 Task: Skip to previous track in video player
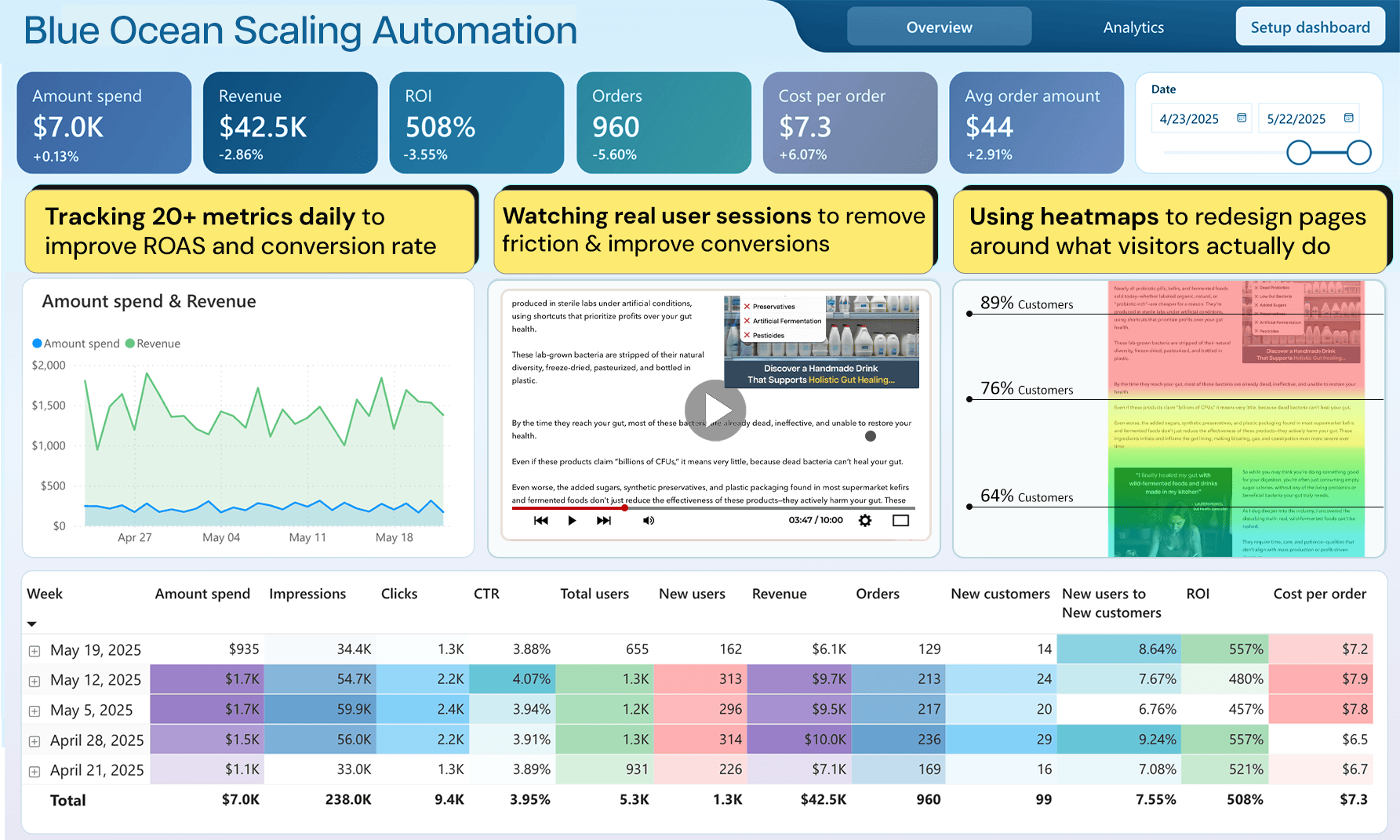(x=540, y=521)
